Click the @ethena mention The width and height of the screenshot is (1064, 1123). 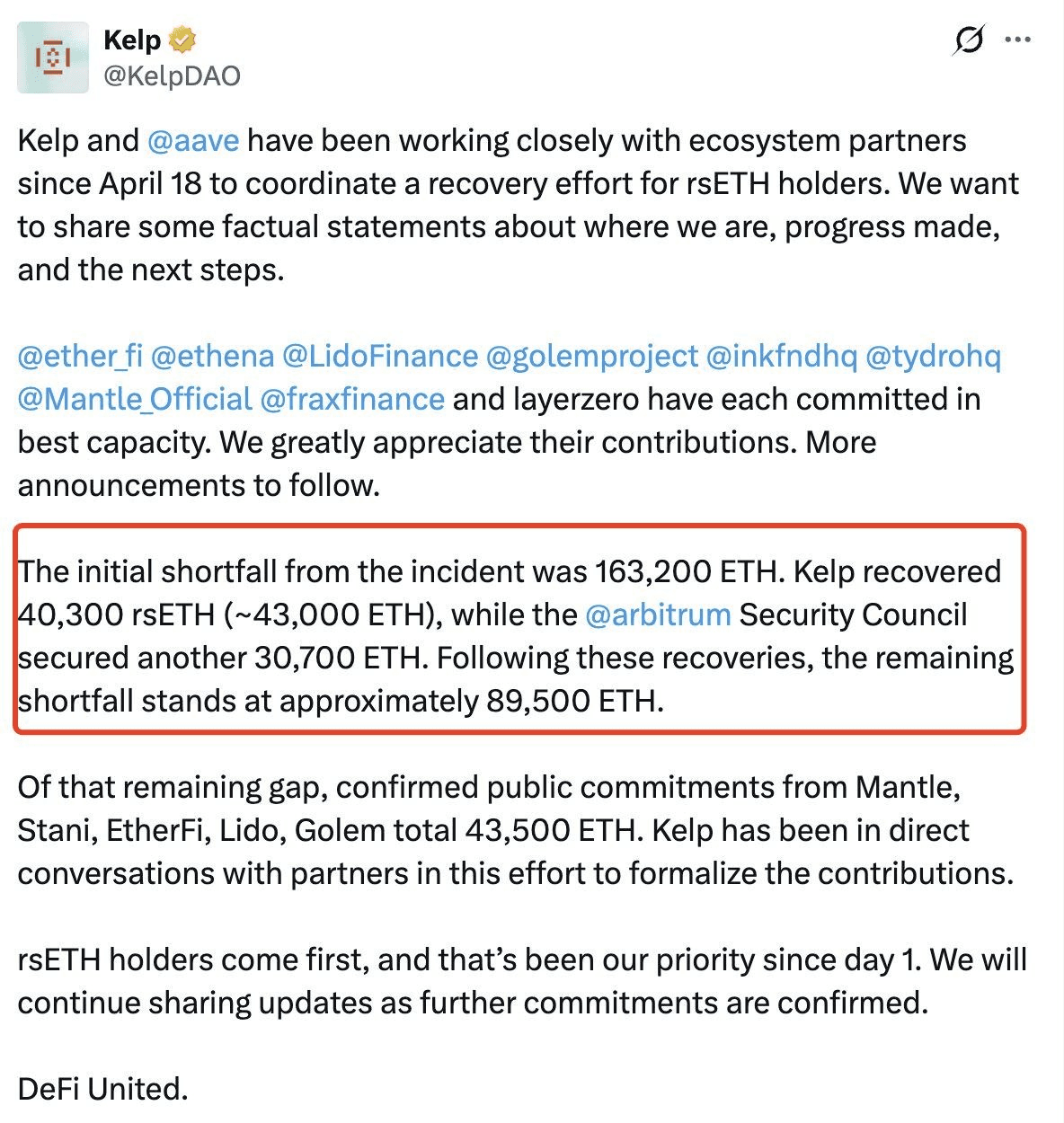[x=212, y=357]
